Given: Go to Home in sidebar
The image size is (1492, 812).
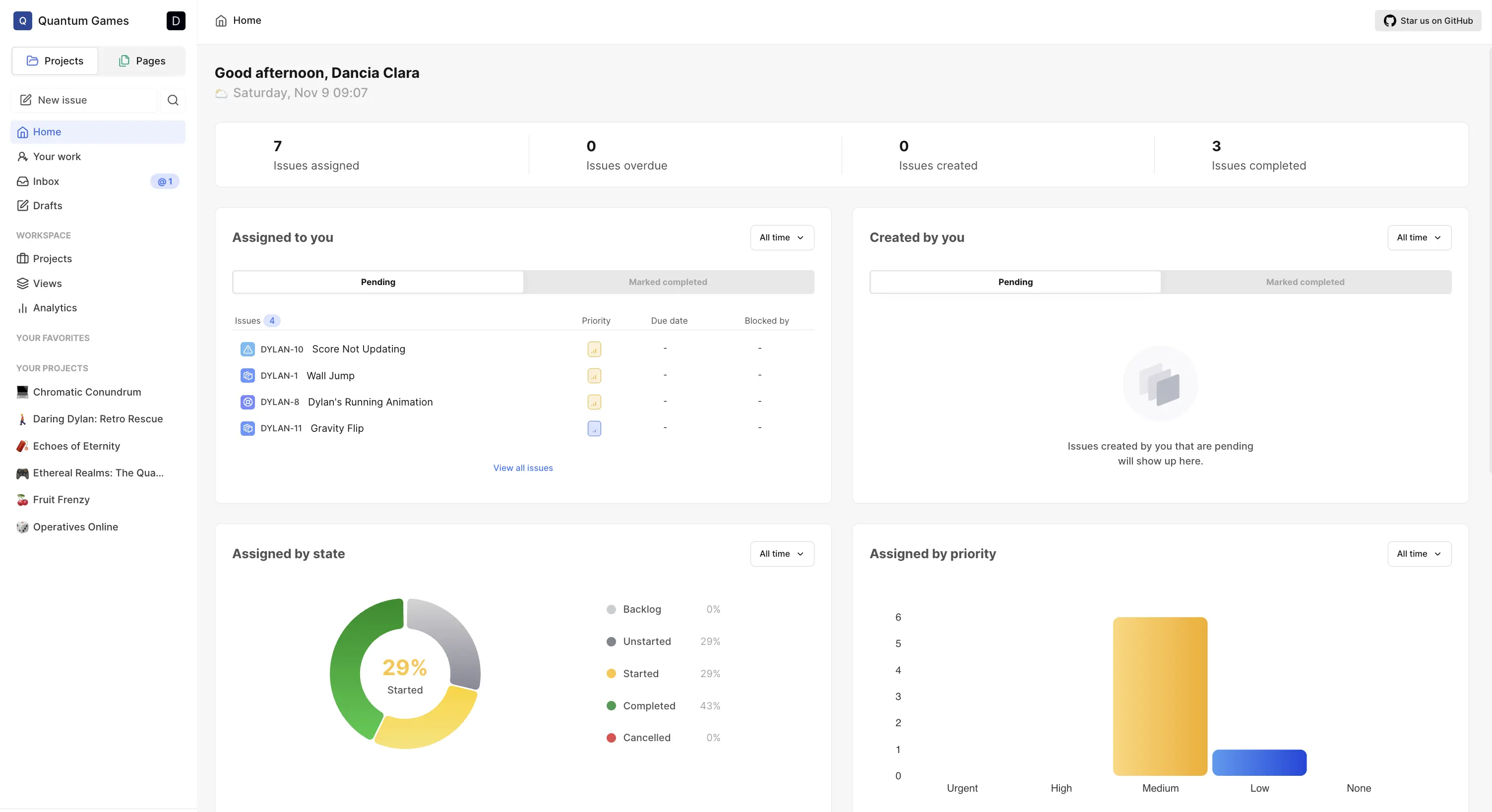Looking at the screenshot, I should (98, 132).
